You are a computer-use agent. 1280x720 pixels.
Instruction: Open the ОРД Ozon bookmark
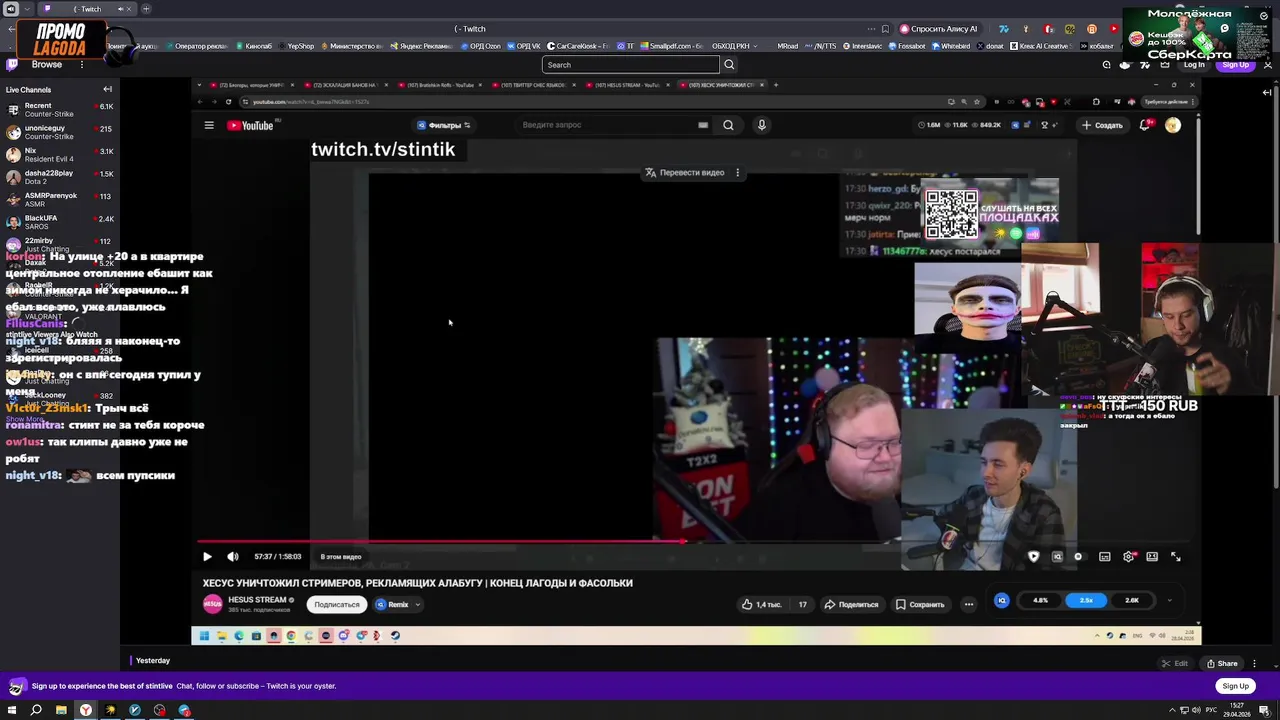click(x=480, y=46)
